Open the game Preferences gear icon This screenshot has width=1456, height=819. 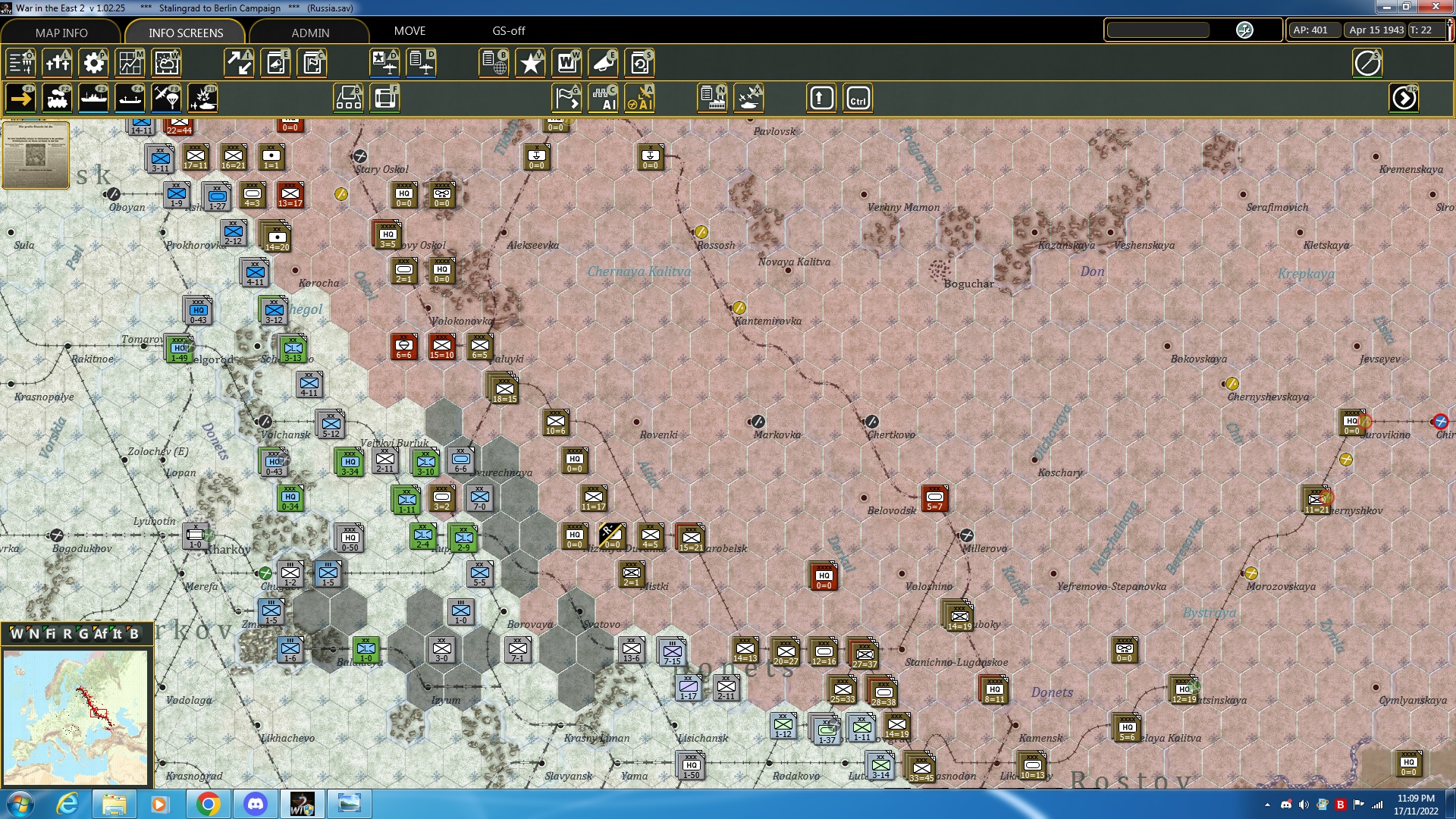point(93,63)
